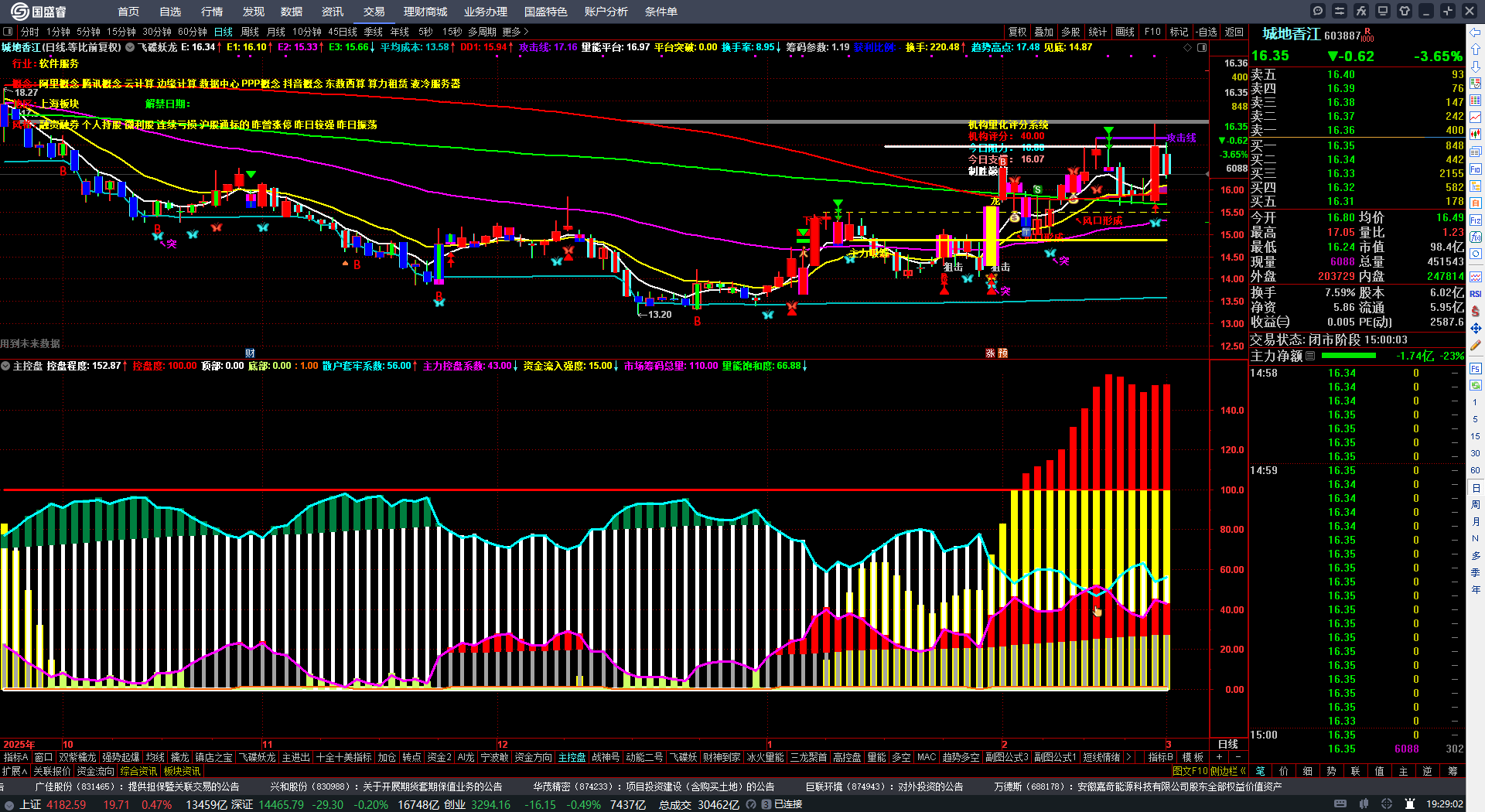Screen dimensions: 1485x812
Task: Open the 指标B indicator group
Action: [x=1160, y=757]
